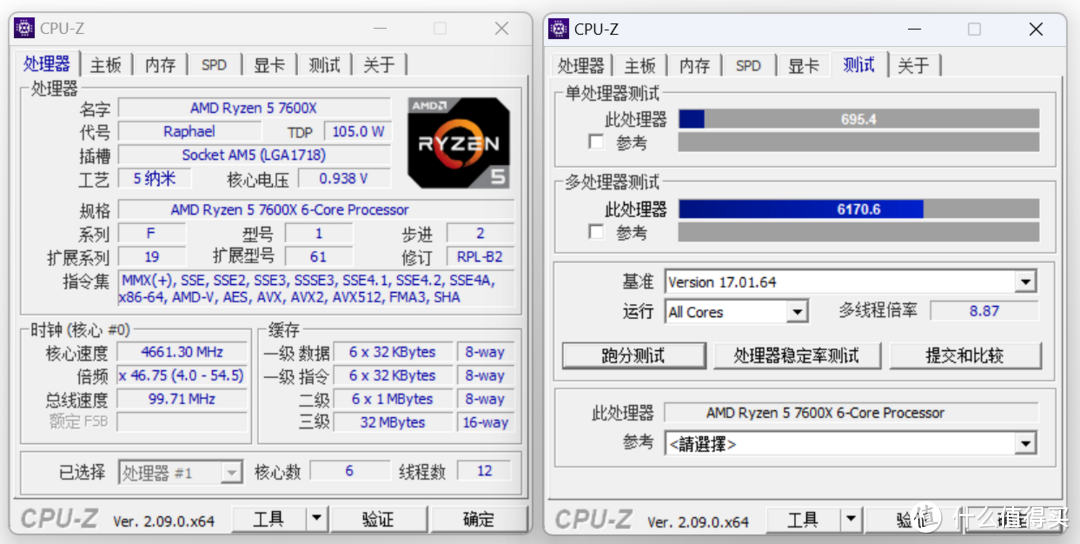Click the 三级 cache value 32 MBytes
Screen dimensions: 1080x544
(393, 422)
